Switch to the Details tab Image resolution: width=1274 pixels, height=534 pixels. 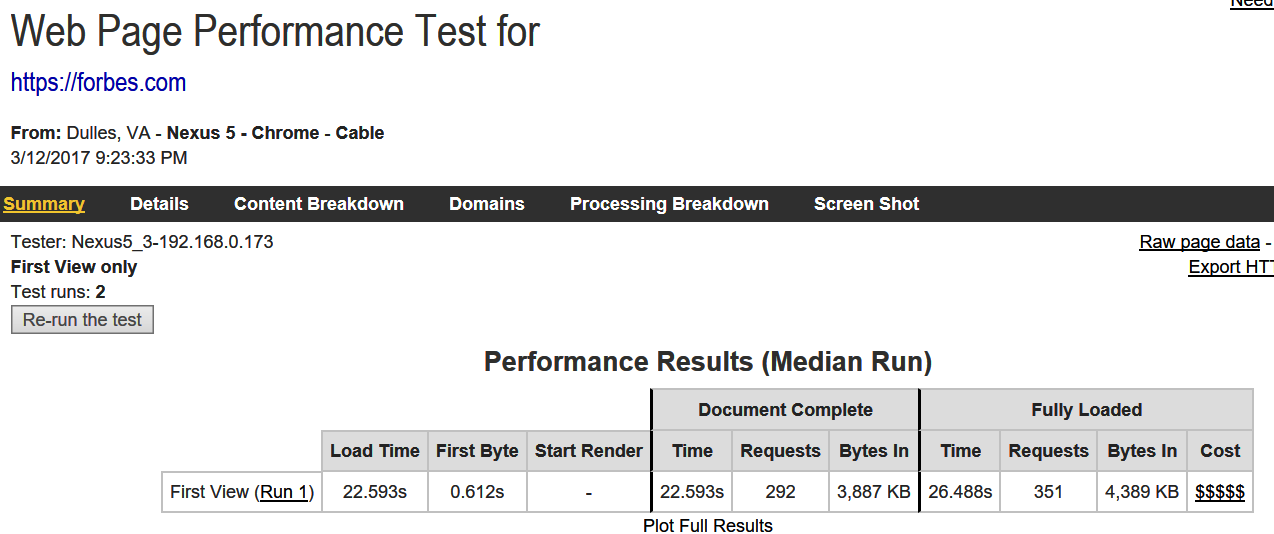click(x=159, y=204)
